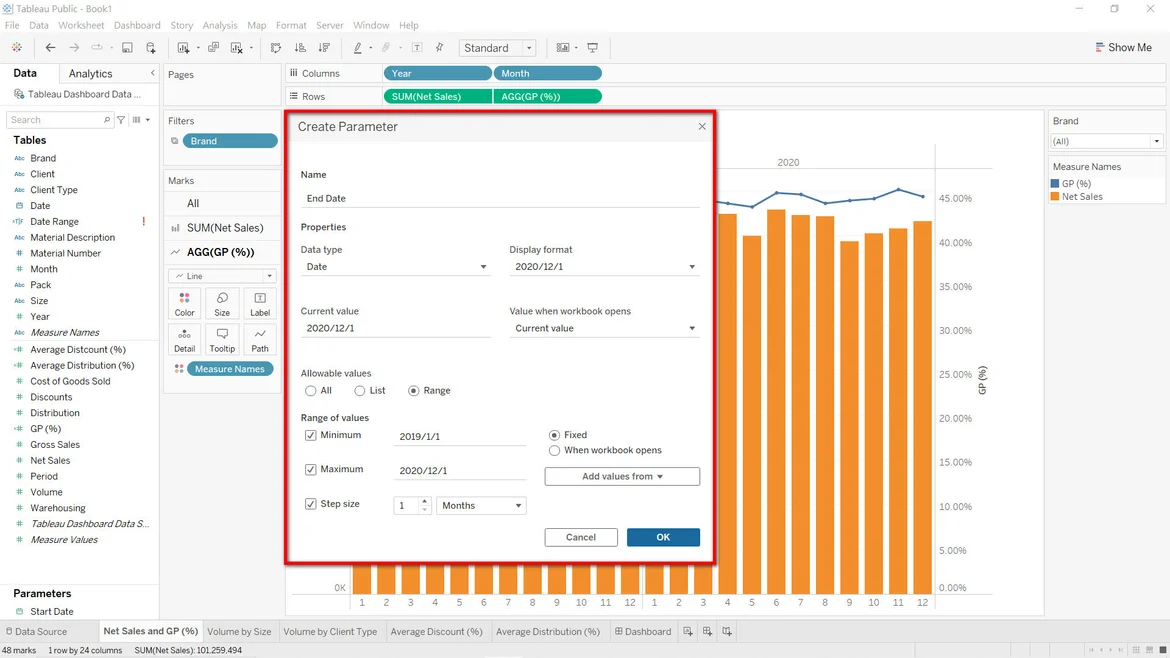Click the Add values from button
1170x658 pixels.
pyautogui.click(x=622, y=477)
